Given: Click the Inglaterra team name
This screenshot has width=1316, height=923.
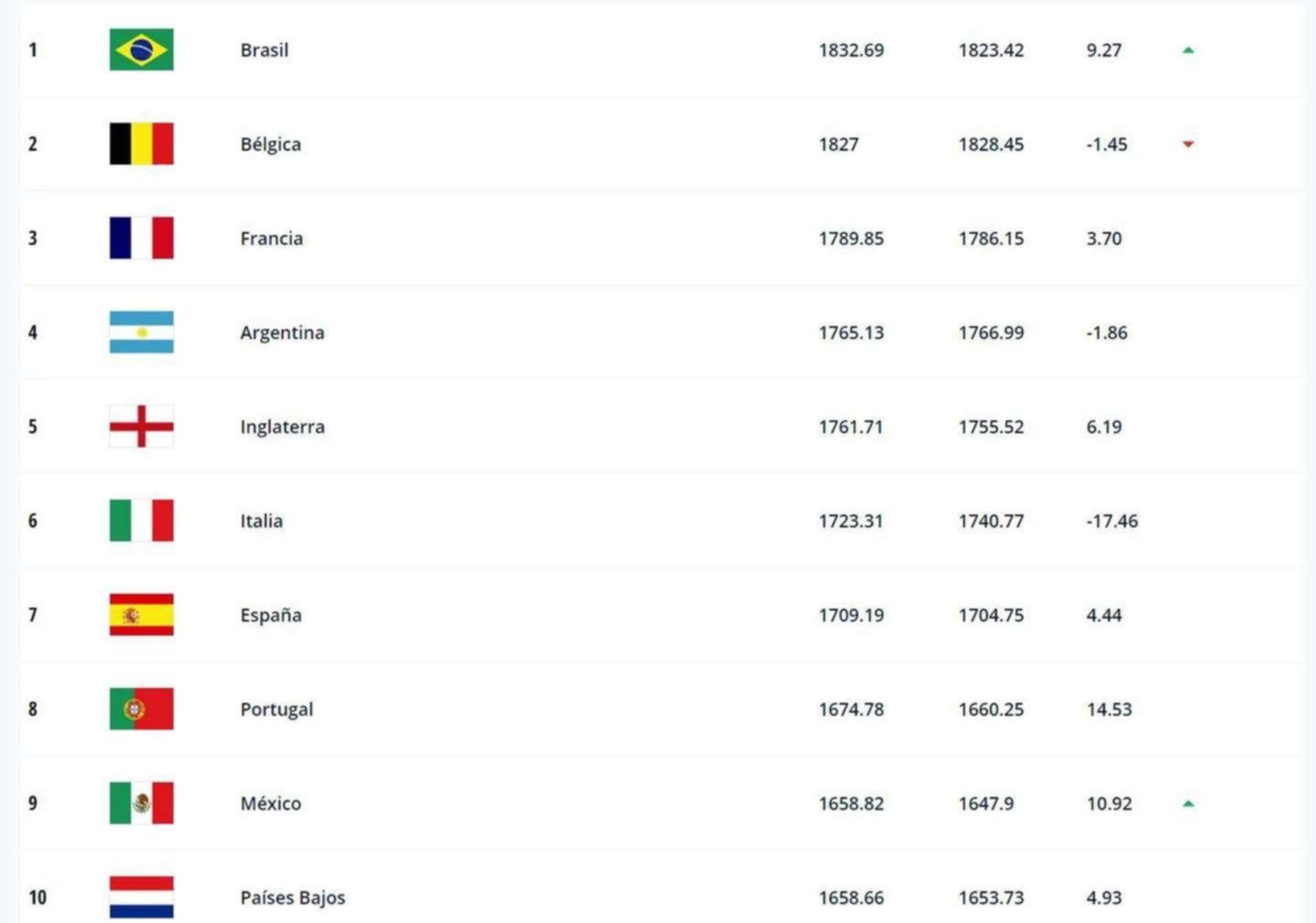Looking at the screenshot, I should 281,427.
